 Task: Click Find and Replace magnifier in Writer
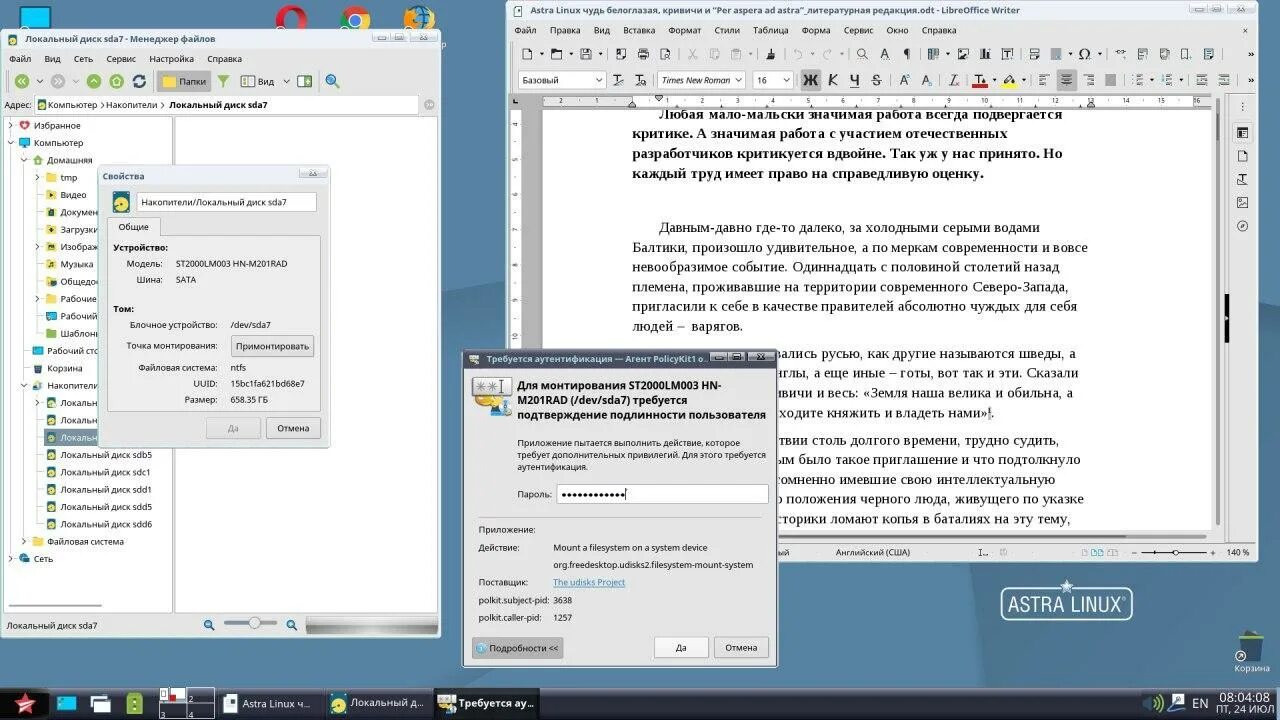pyautogui.click(x=863, y=54)
